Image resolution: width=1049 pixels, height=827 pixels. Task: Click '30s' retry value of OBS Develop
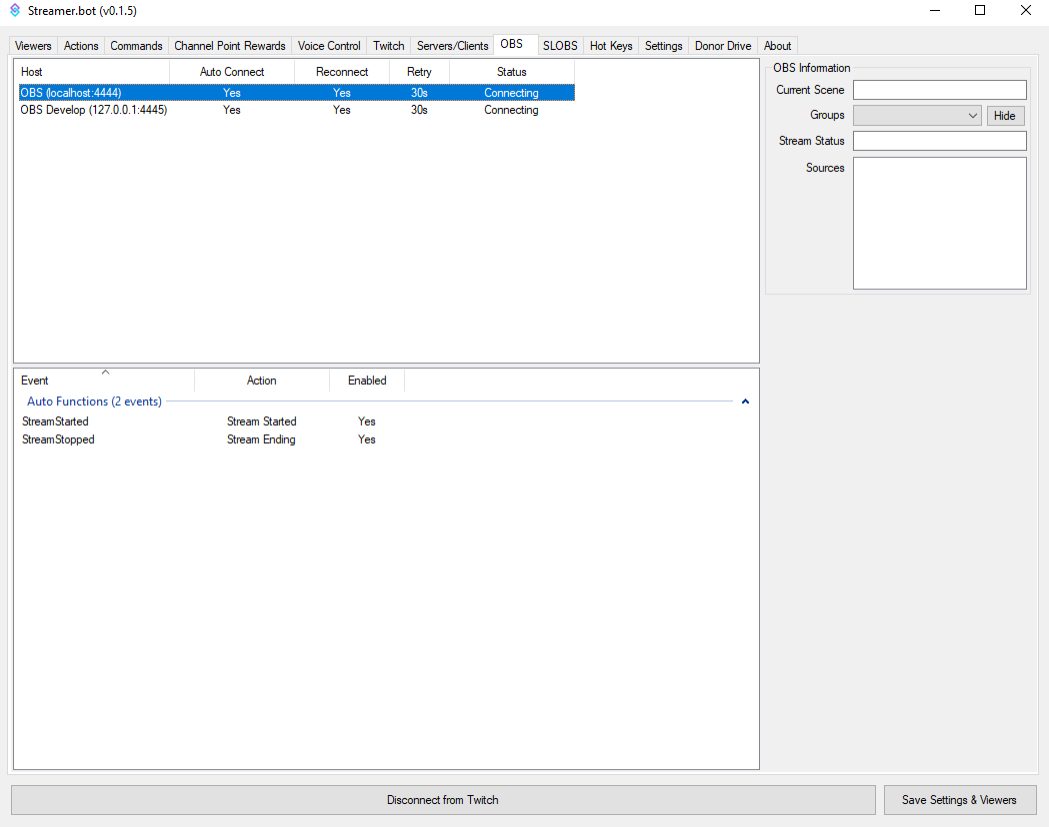coord(419,110)
